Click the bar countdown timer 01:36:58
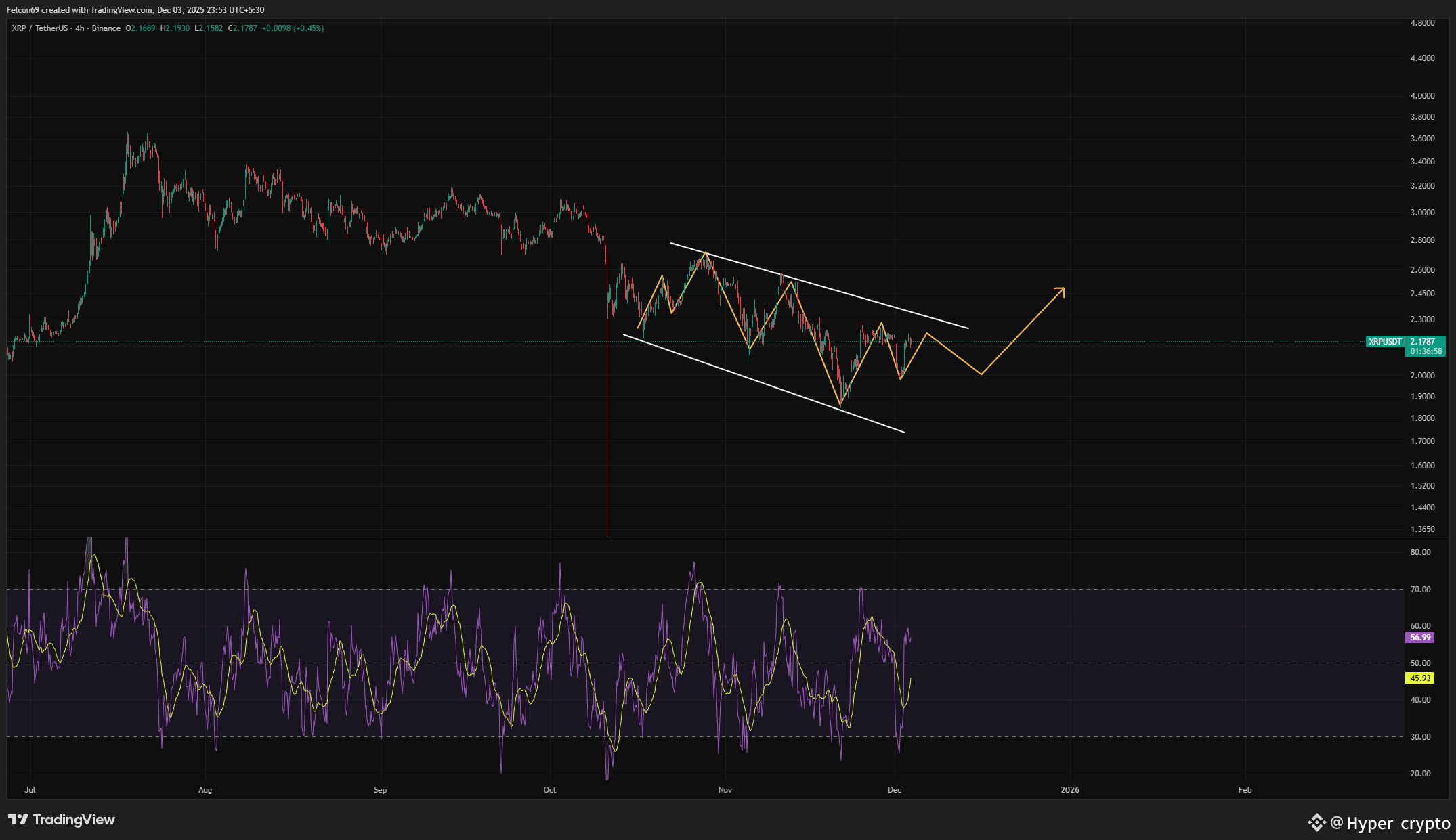 pyautogui.click(x=1426, y=351)
